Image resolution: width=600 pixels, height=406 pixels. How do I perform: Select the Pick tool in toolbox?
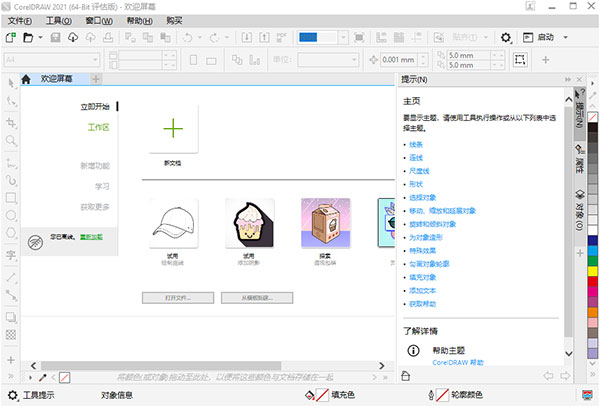pyautogui.click(x=11, y=80)
